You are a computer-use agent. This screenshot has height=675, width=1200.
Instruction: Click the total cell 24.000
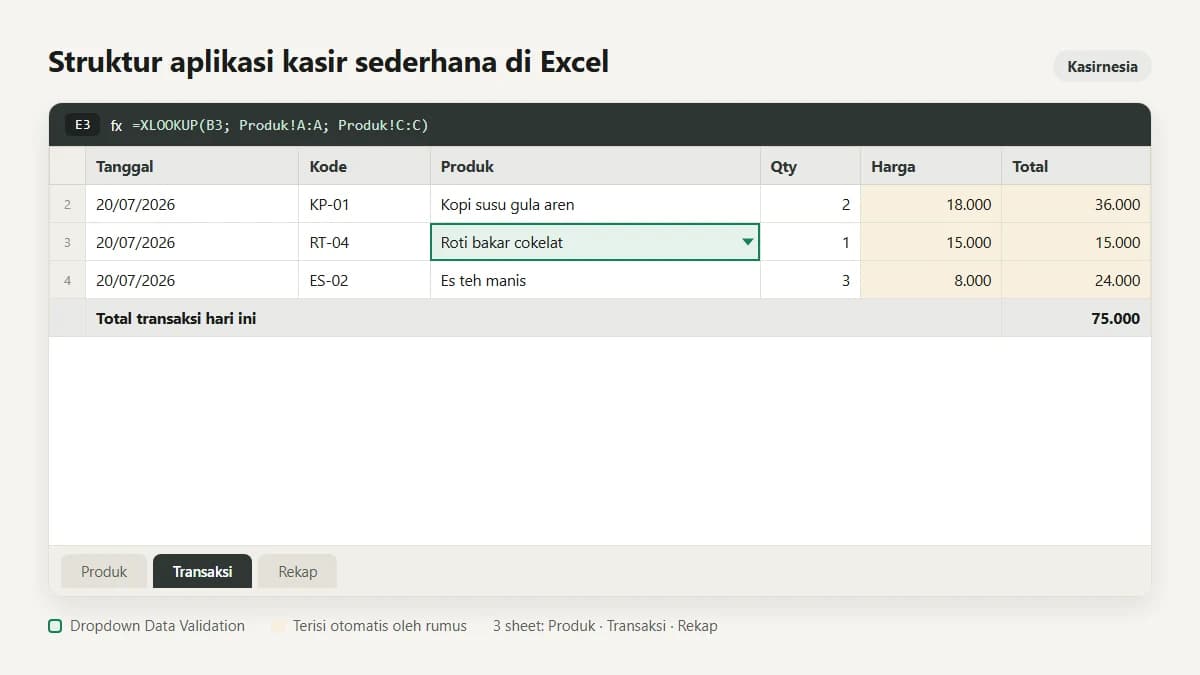pyautogui.click(x=1076, y=280)
